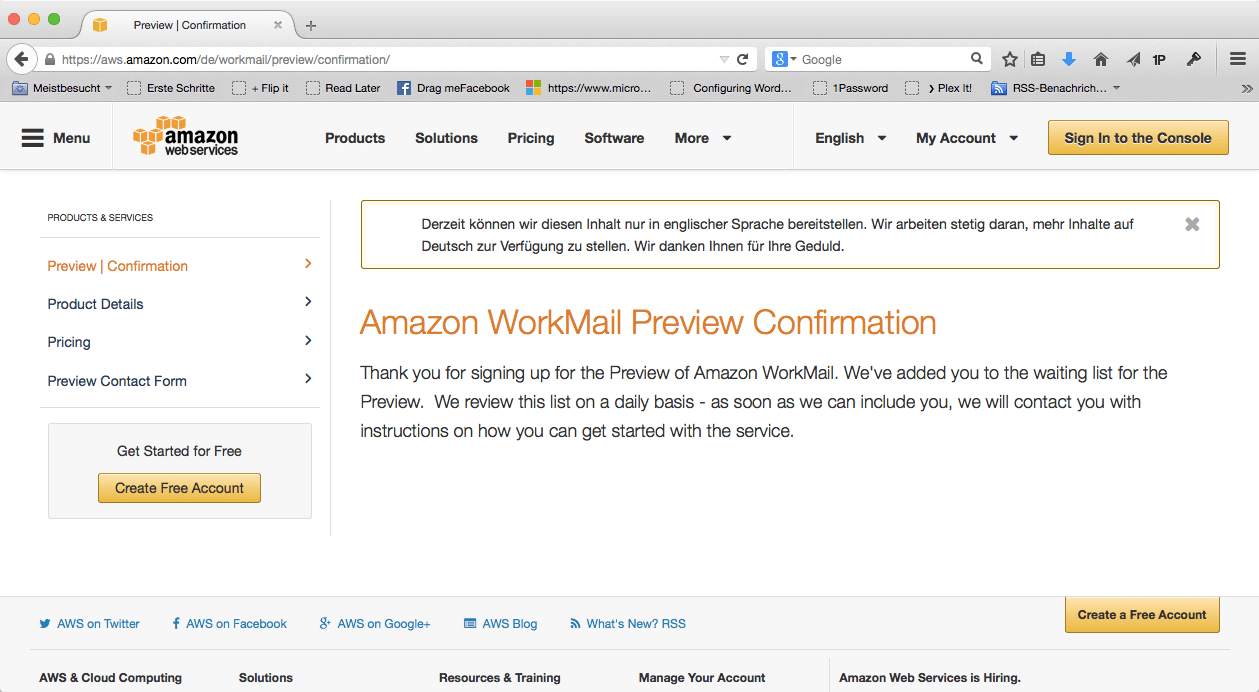Open the Microsoft bookmark in bookmarks bar
This screenshot has width=1259, height=692.
click(x=588, y=88)
